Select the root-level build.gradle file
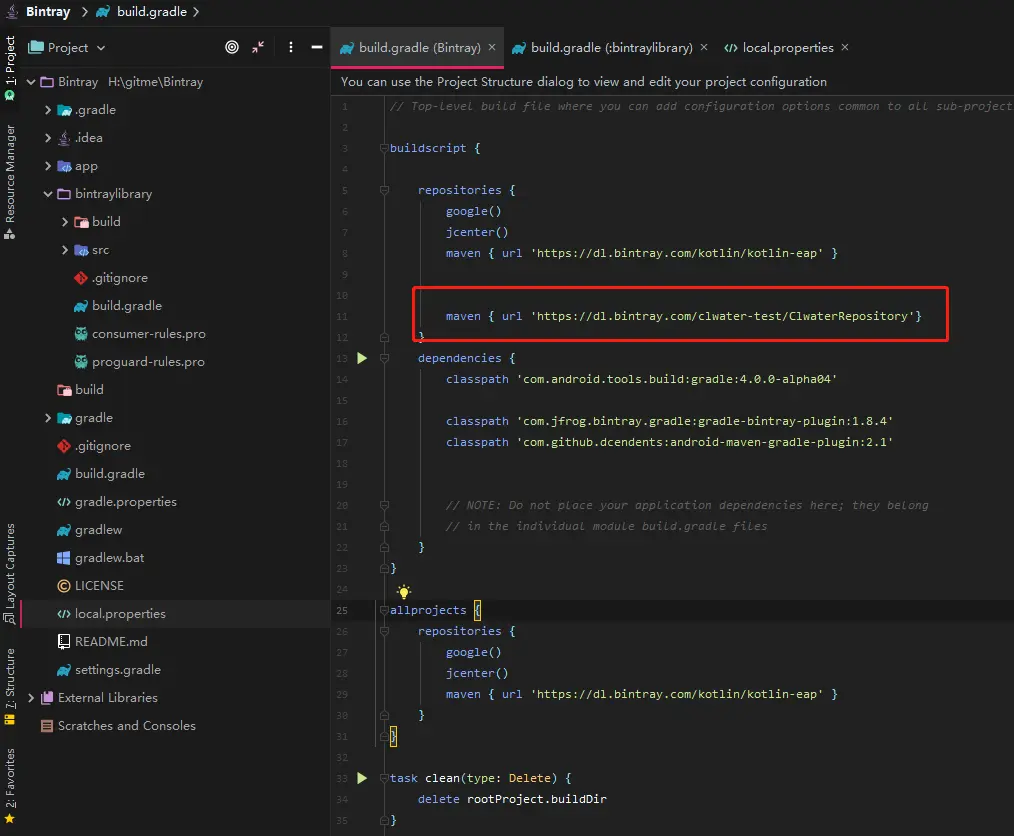 point(101,474)
